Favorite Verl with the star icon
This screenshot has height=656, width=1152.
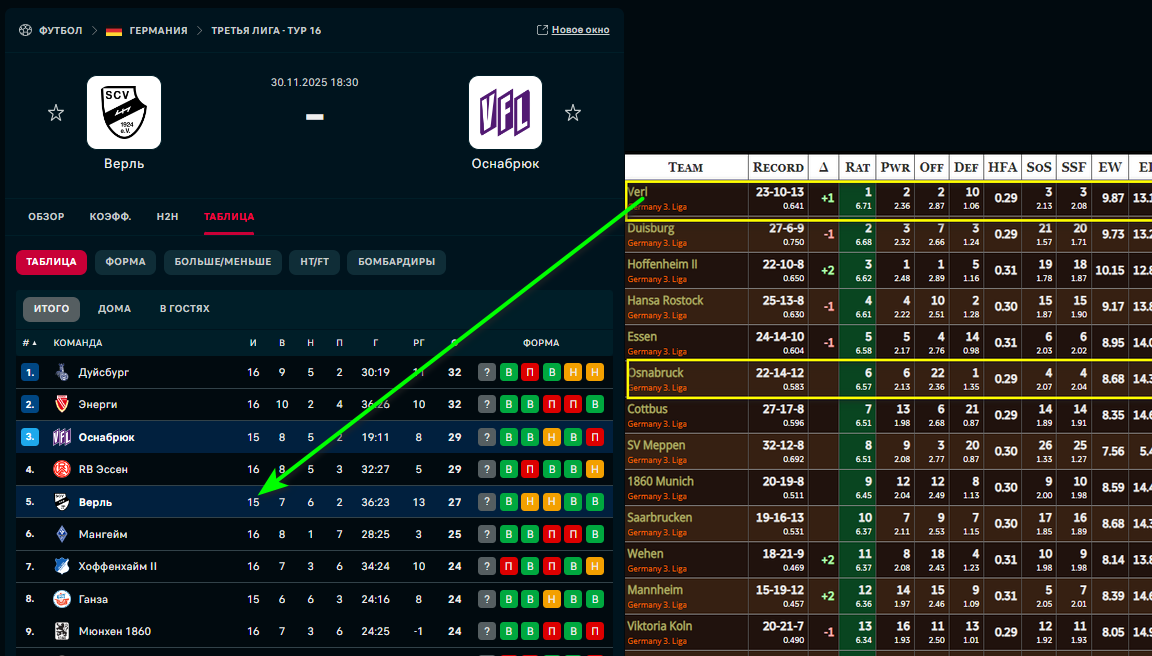coord(56,113)
